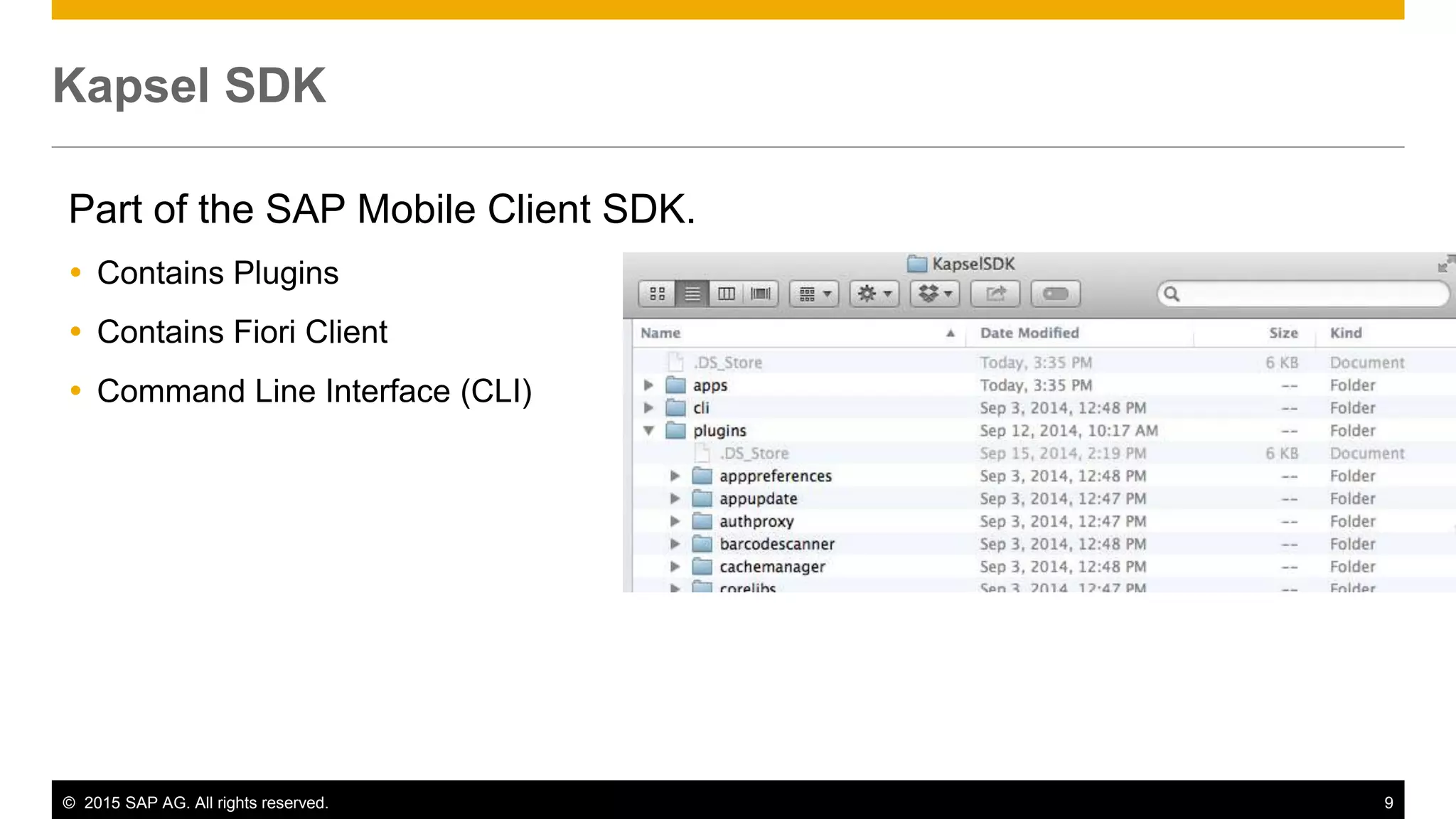
Task: Select the apppreferences folder icon
Action: (702, 476)
